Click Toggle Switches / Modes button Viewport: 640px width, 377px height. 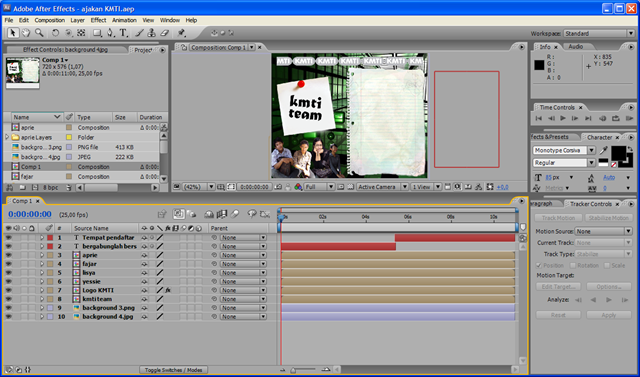[x=173, y=370]
